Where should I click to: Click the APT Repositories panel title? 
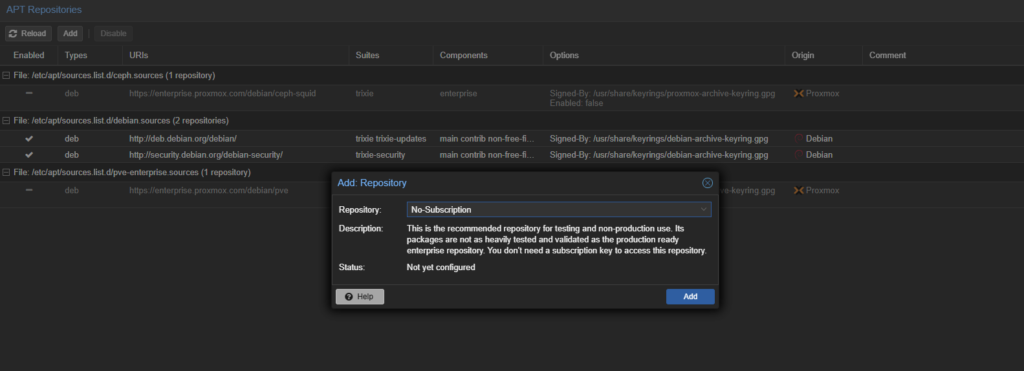pos(44,10)
